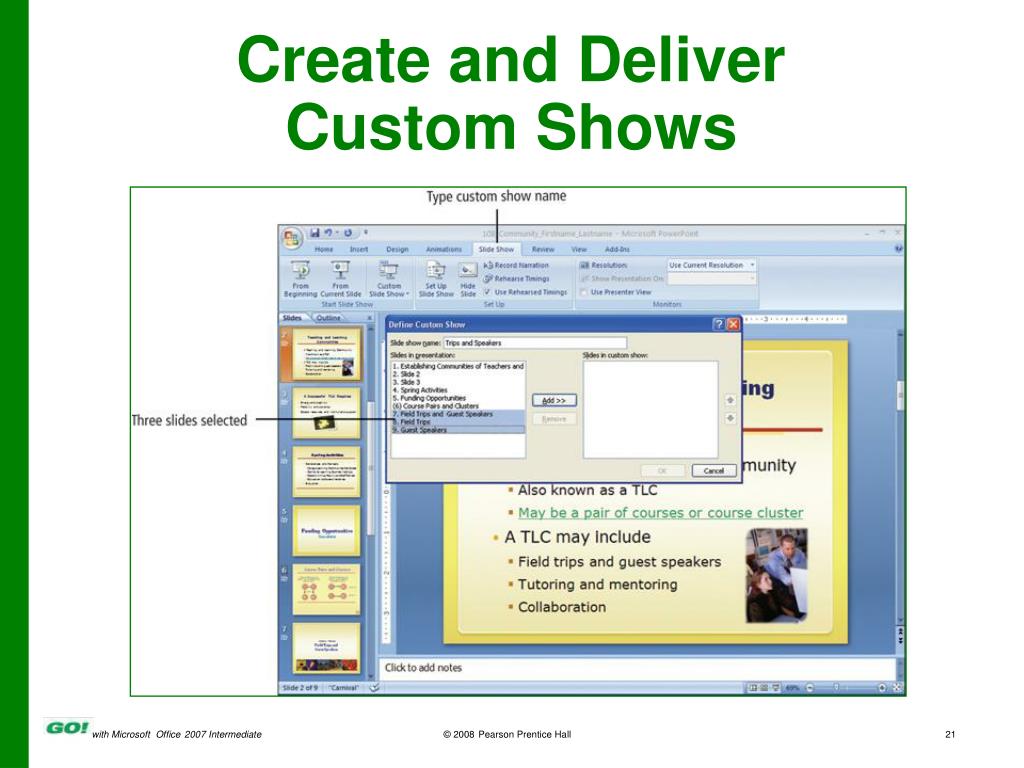
Task: Open the Show Presentation On dropdown
Action: [x=752, y=278]
